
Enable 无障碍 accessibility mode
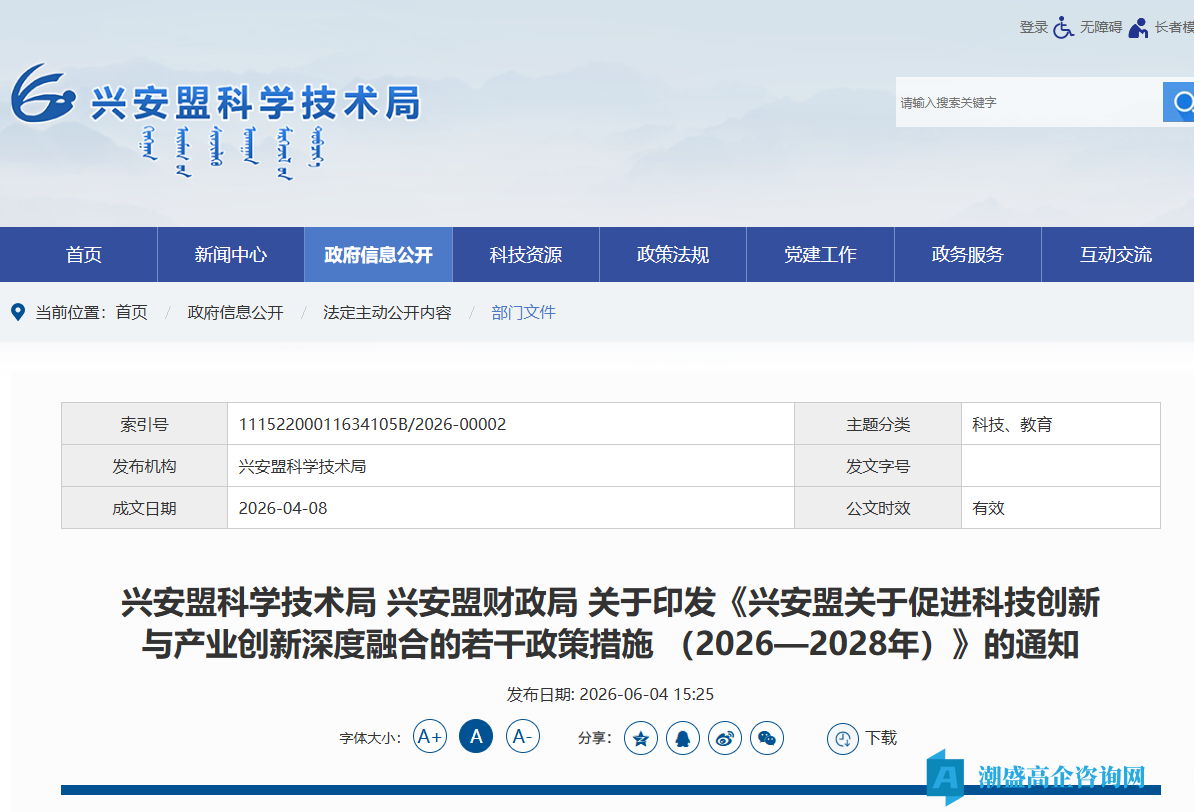[x=1101, y=27]
